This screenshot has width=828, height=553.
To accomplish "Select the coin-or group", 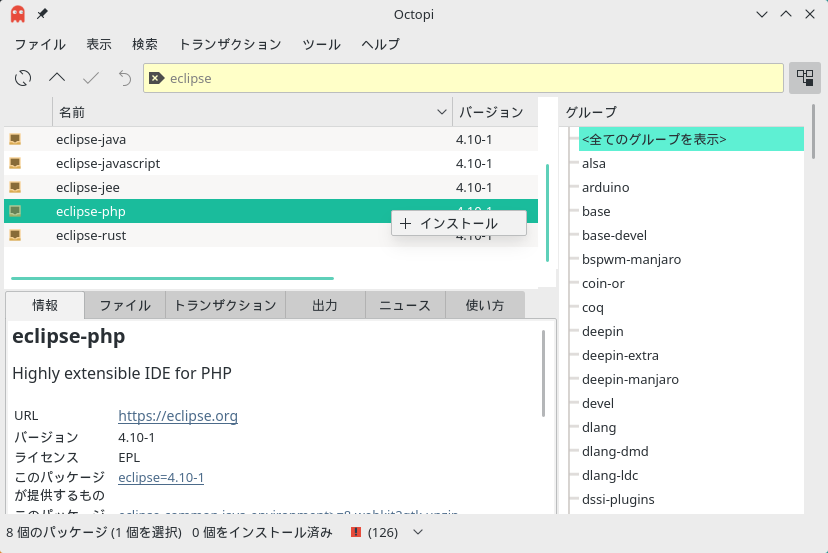I will [x=603, y=283].
